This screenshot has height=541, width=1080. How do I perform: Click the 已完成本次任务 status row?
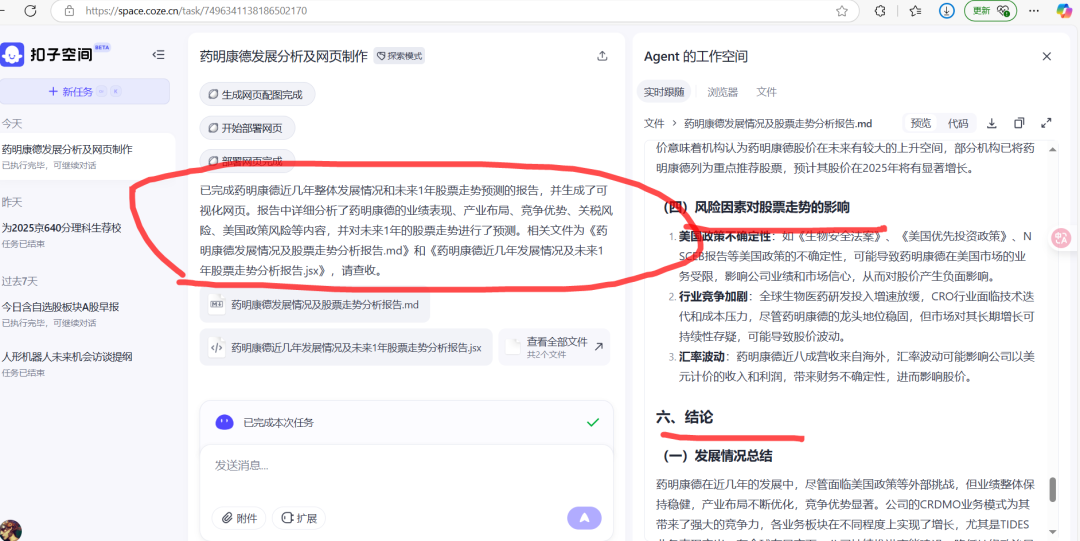pos(406,422)
